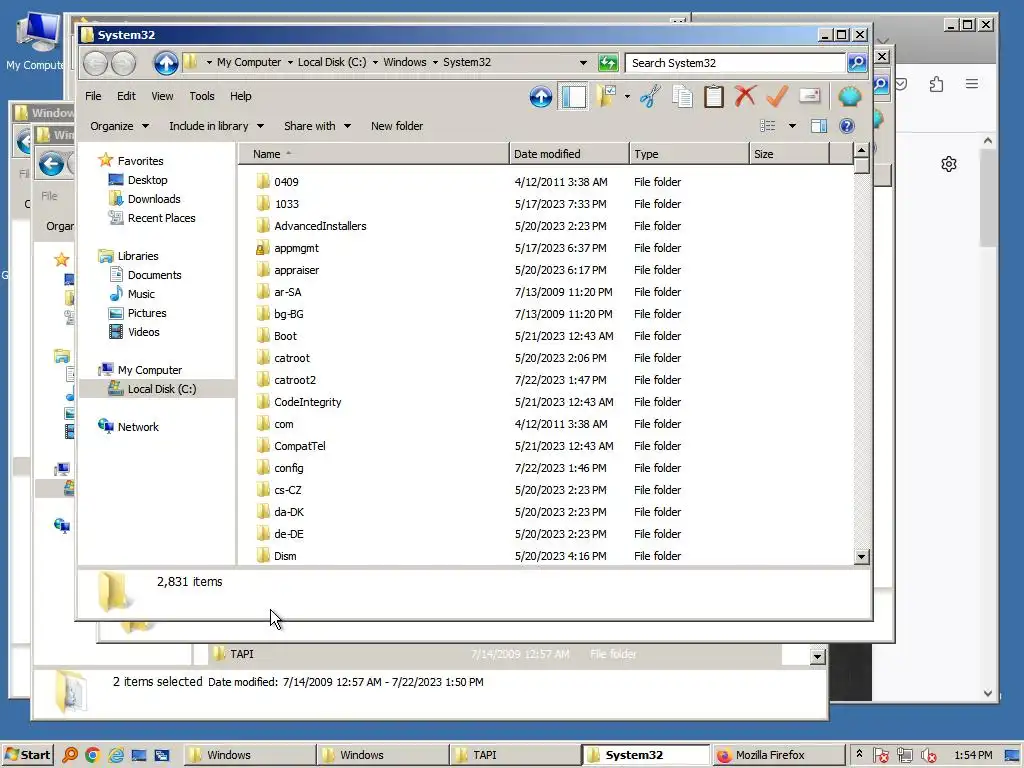
Task: Click the email envelope toolbar icon
Action: (809, 96)
